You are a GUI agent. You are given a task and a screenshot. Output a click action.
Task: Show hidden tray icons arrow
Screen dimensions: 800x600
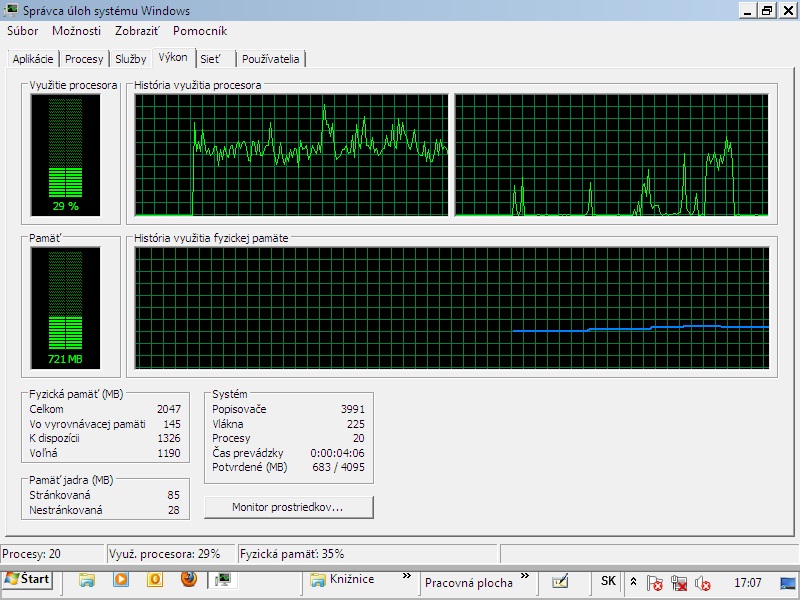633,581
